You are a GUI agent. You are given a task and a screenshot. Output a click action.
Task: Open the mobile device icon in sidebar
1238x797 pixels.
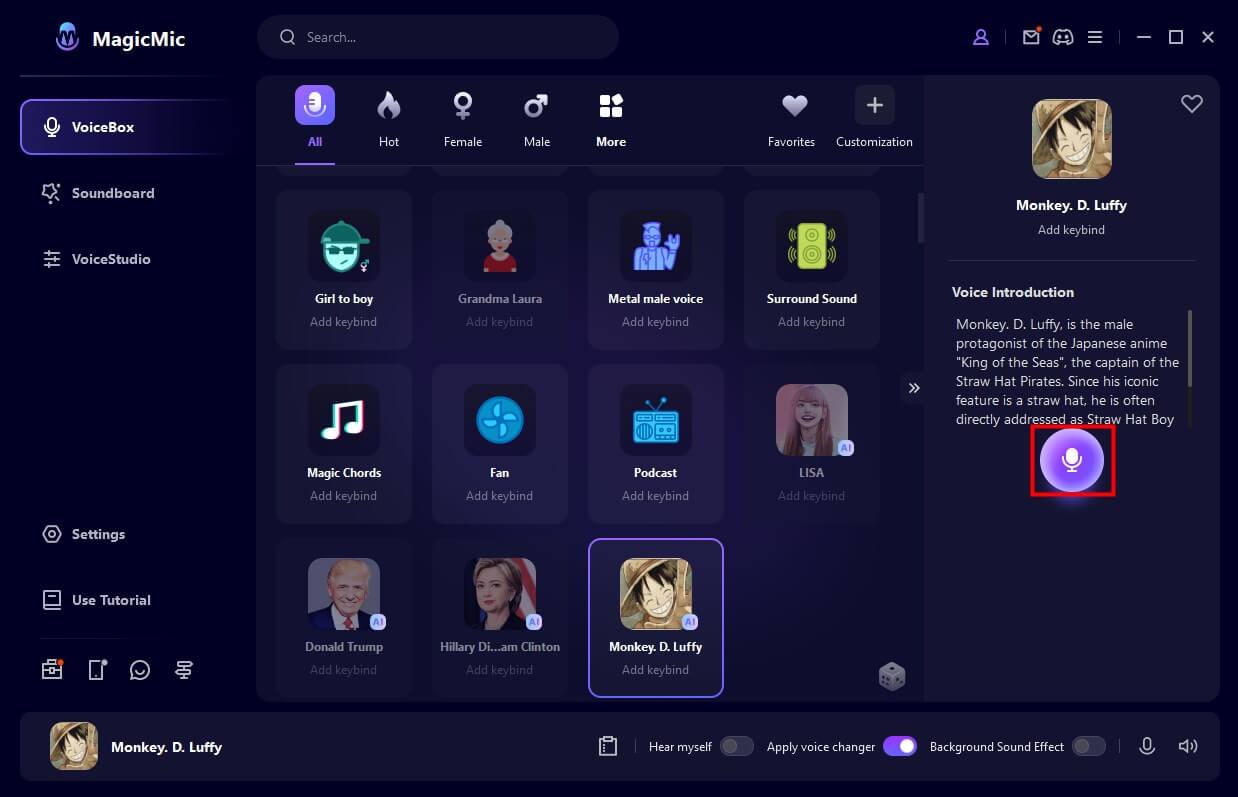96,670
